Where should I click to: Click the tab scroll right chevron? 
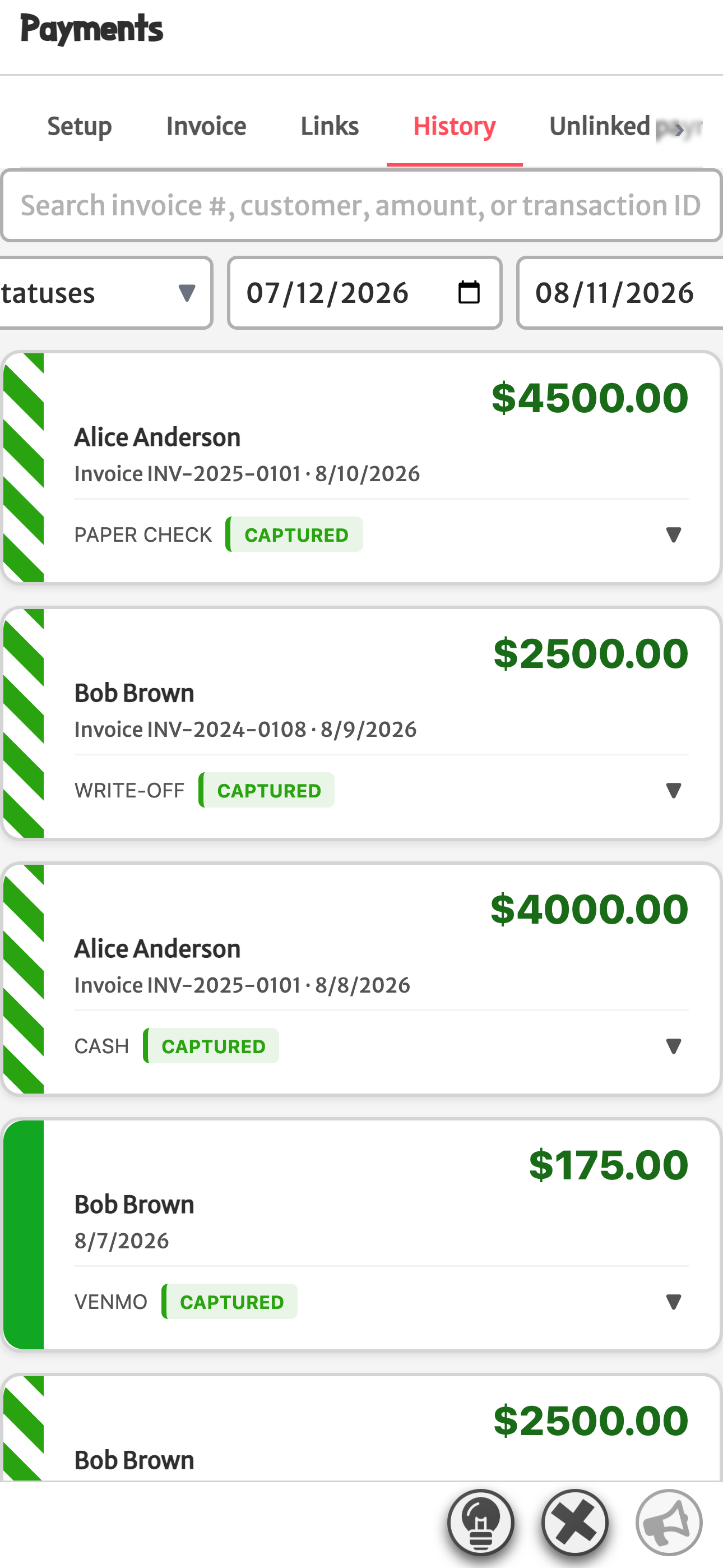[x=679, y=128]
